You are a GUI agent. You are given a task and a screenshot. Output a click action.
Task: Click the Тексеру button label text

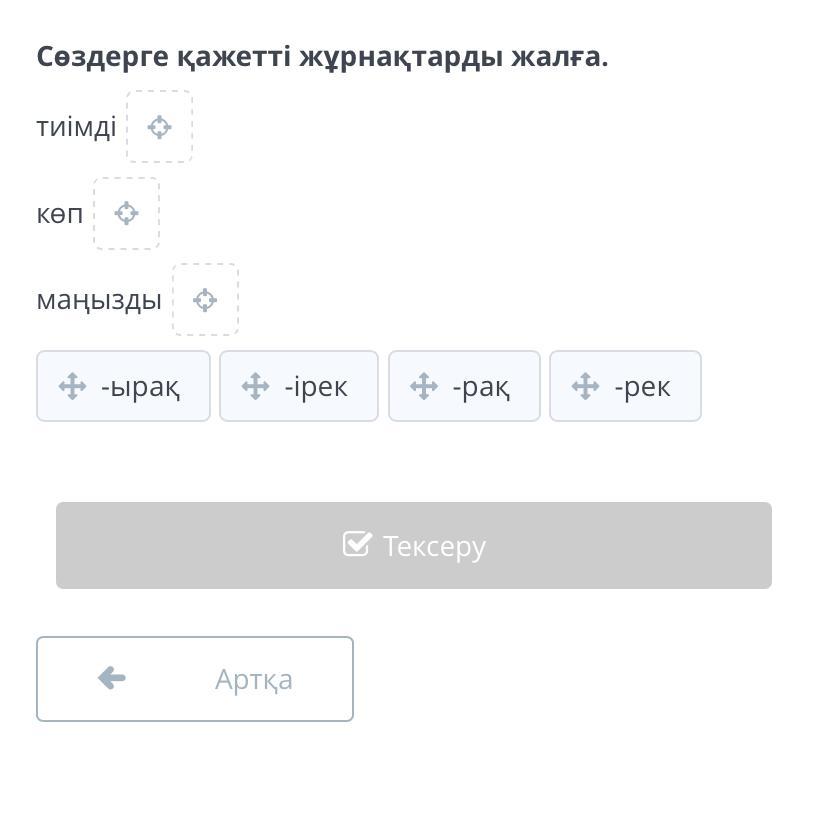point(434,546)
